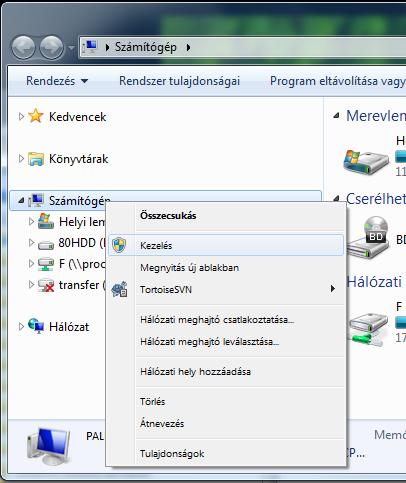Expand the TortoiseSVN submenu arrow
Viewport: 406px width, 483px height.
pyautogui.click(x=333, y=289)
